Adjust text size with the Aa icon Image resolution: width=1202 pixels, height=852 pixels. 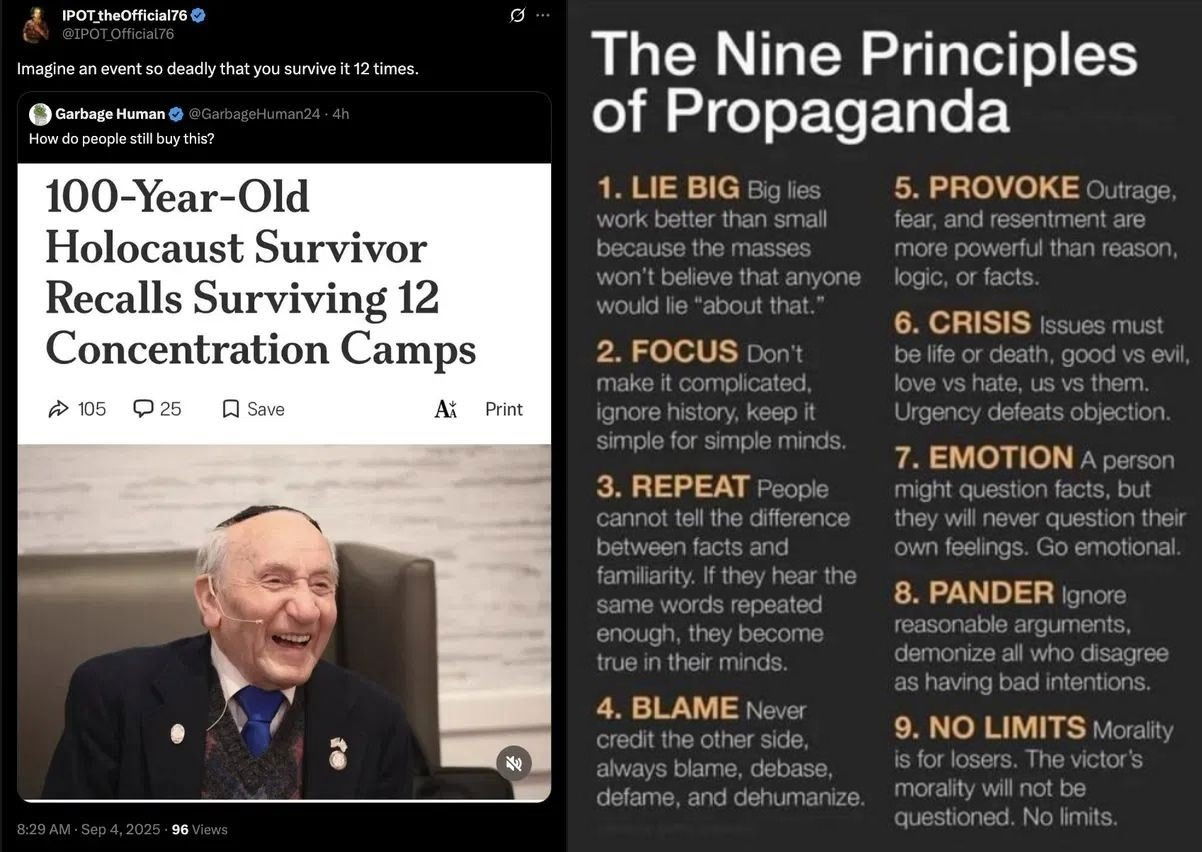446,409
